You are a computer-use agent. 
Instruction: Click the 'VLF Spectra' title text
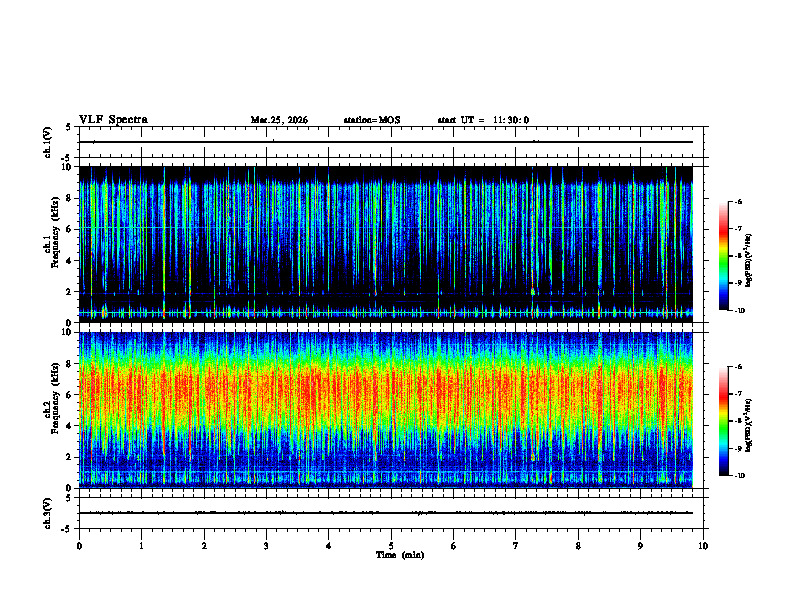113,120
